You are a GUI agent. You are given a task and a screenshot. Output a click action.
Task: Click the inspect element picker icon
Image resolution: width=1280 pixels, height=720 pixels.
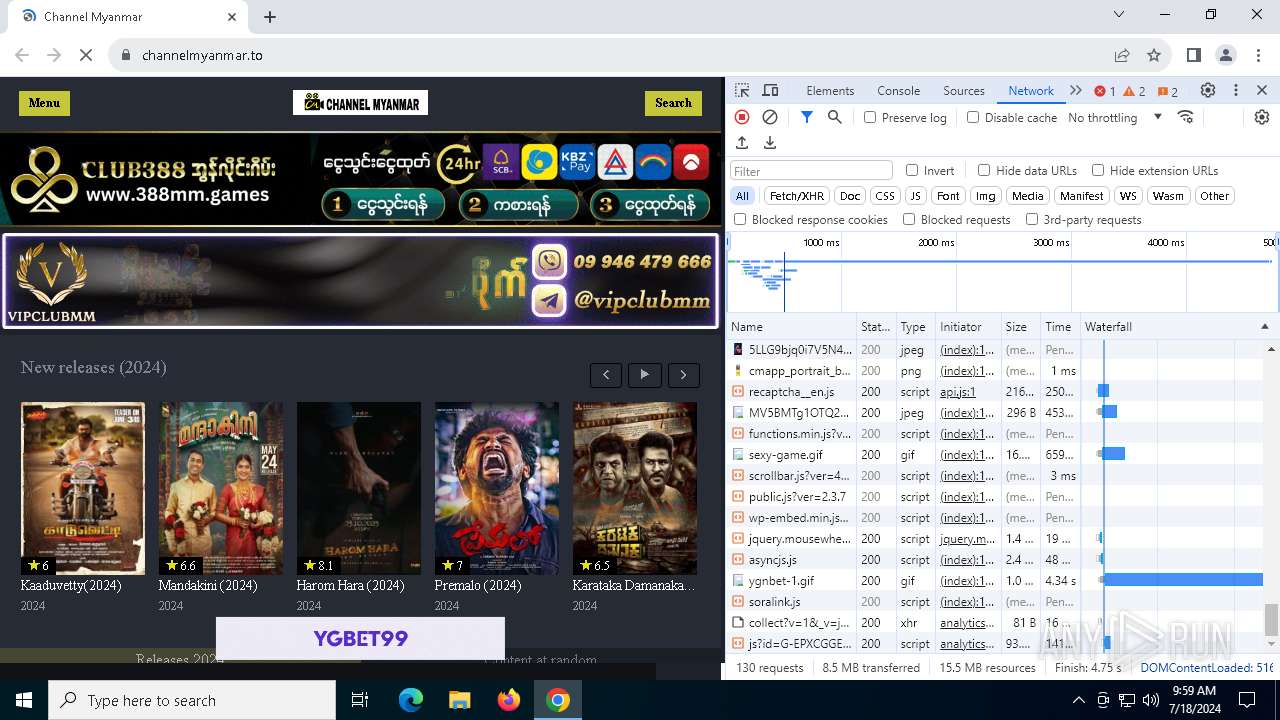click(742, 90)
